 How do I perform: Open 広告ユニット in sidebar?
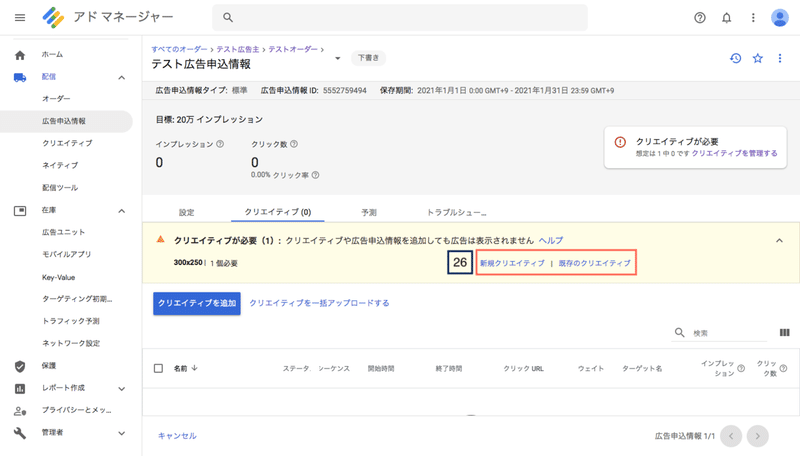pyautogui.click(x=66, y=232)
